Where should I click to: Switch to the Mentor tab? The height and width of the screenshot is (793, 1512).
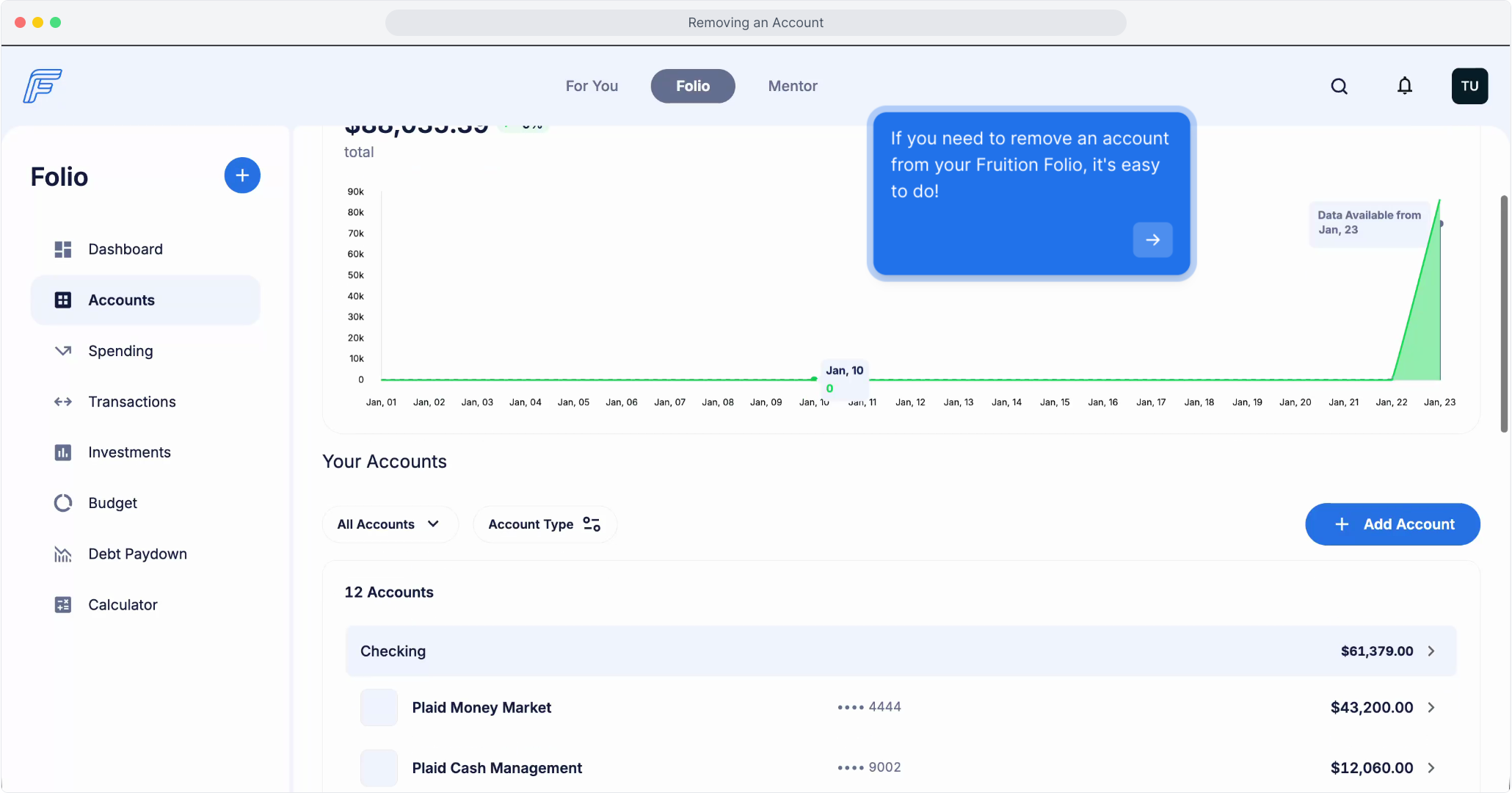[793, 87]
